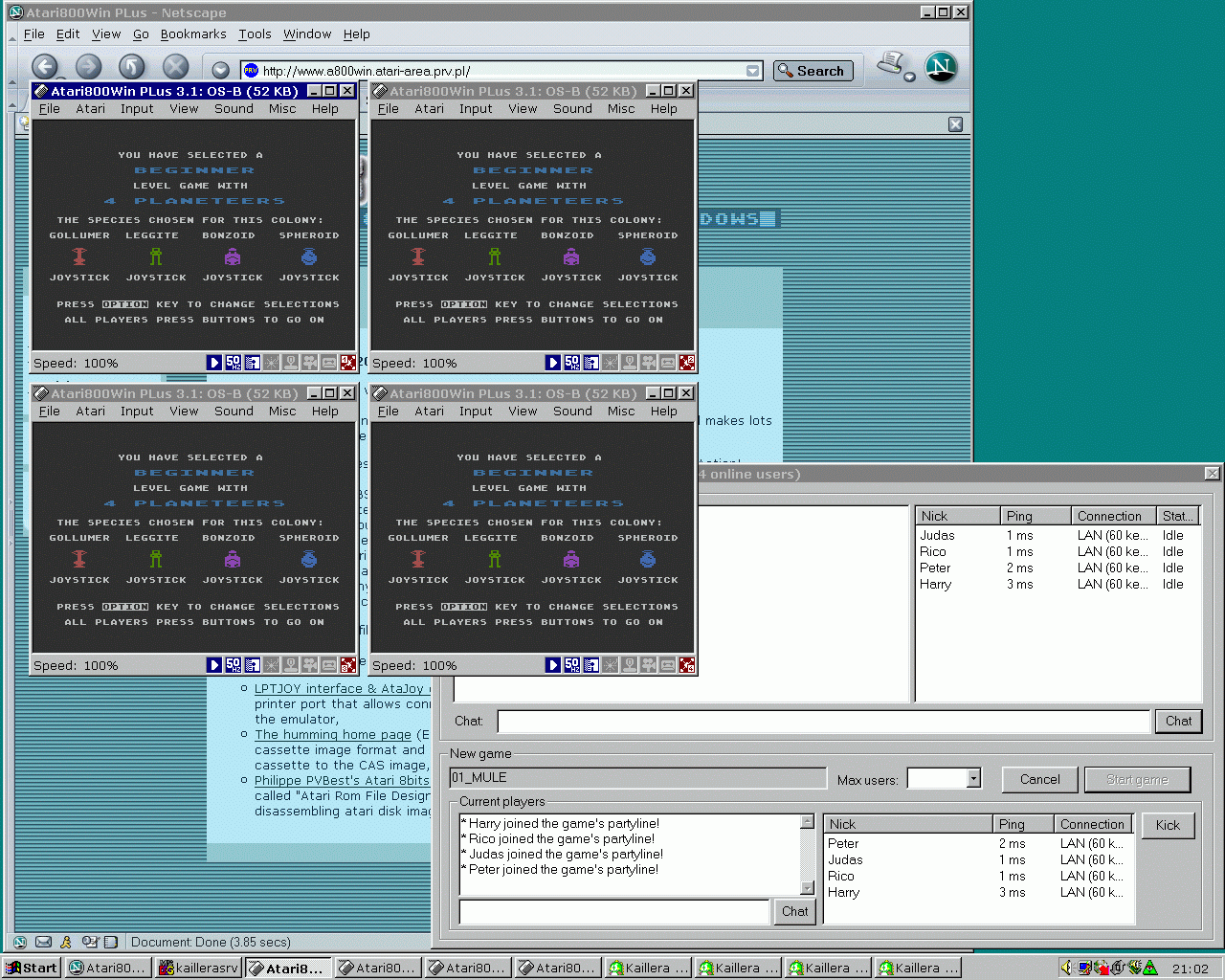Click the 50Hz icon in top-right emulator status bar

click(571, 363)
